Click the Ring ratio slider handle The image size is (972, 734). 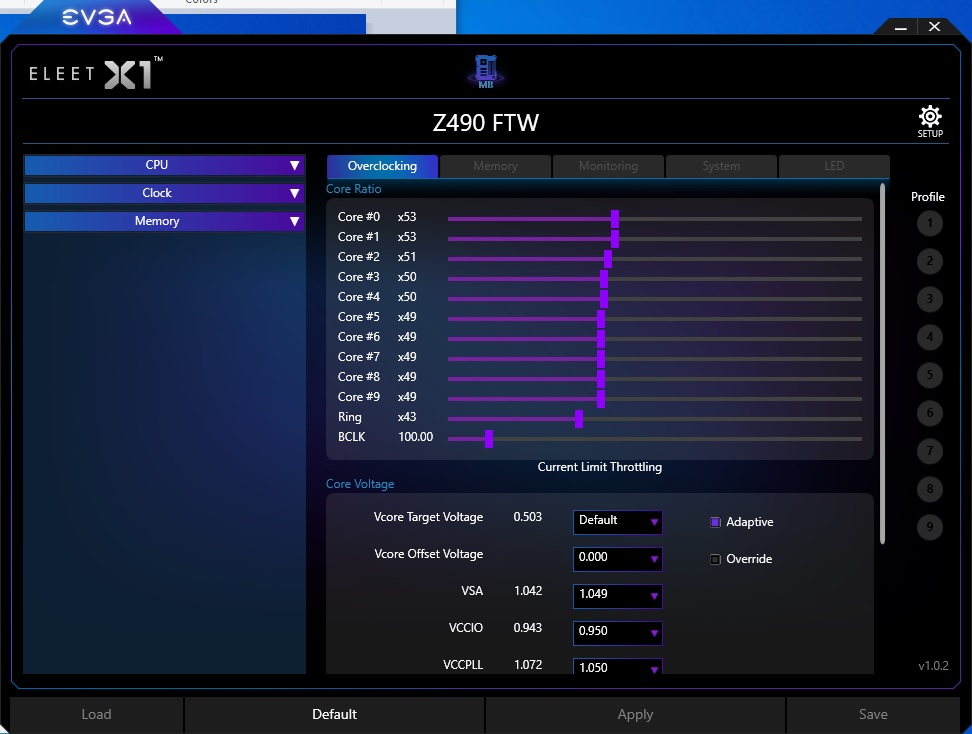(x=579, y=419)
